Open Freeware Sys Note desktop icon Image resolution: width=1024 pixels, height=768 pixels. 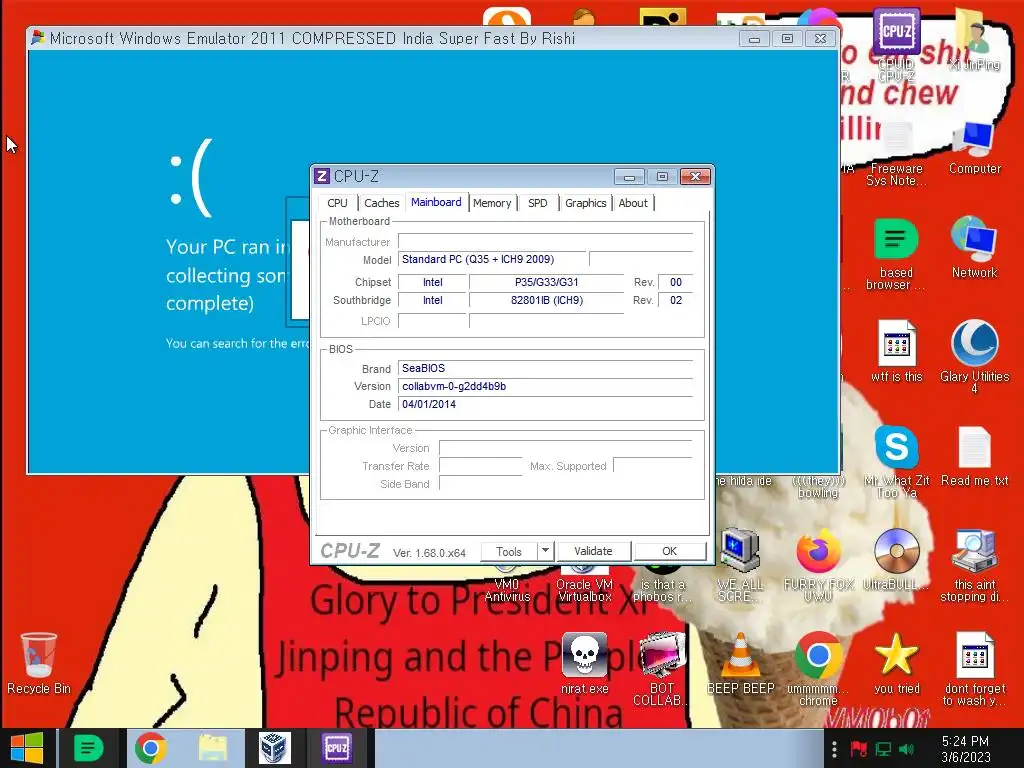[896, 152]
